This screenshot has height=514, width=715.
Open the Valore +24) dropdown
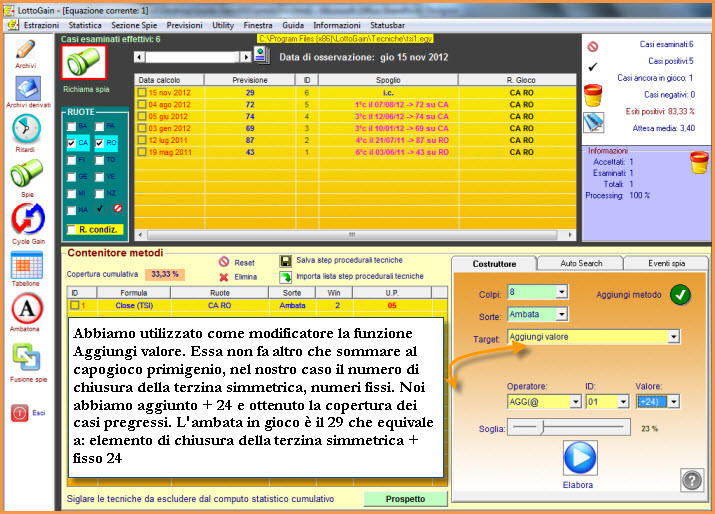674,402
